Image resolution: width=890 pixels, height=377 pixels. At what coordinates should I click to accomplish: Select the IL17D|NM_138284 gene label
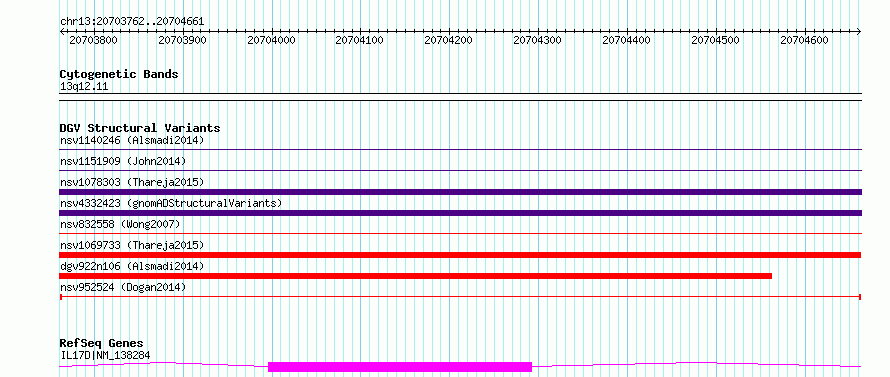105,356
